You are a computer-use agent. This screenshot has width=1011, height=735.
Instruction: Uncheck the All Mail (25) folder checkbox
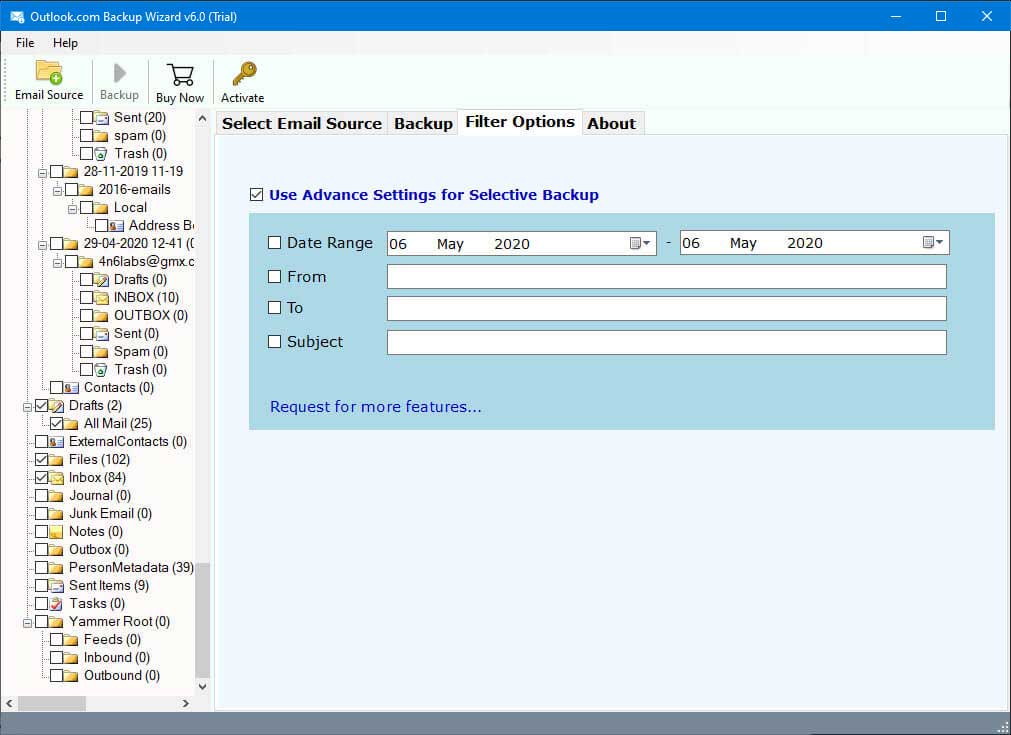pos(56,424)
